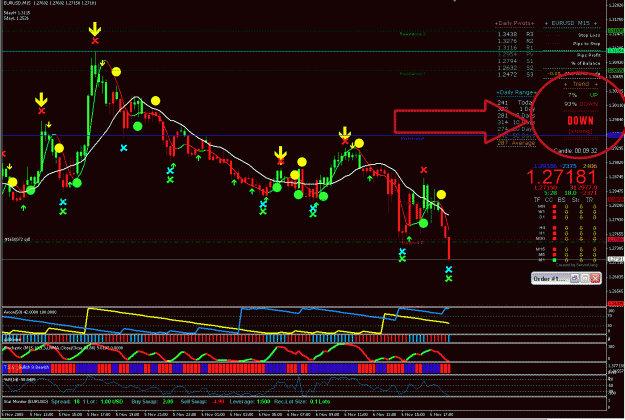
Task: Select the 1.3276 R2 pivot level
Action: (x=515, y=41)
